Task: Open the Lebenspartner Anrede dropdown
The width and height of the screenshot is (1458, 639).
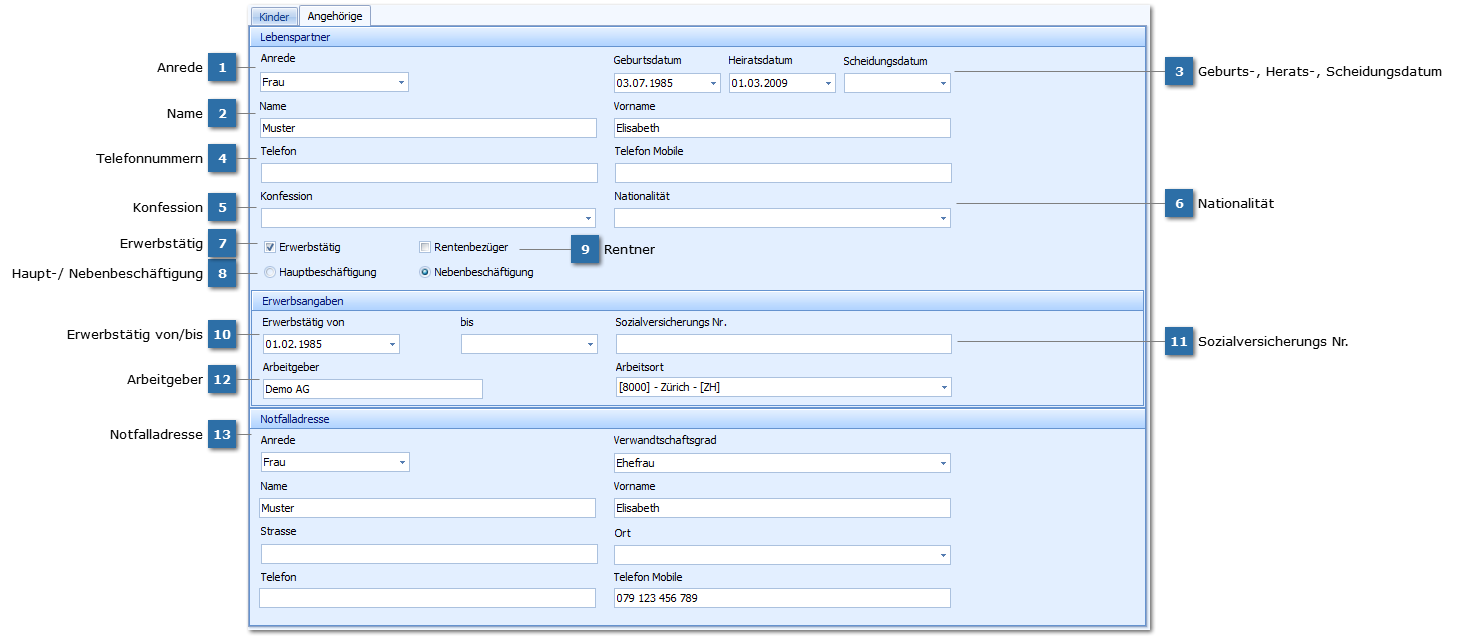Action: (x=400, y=83)
